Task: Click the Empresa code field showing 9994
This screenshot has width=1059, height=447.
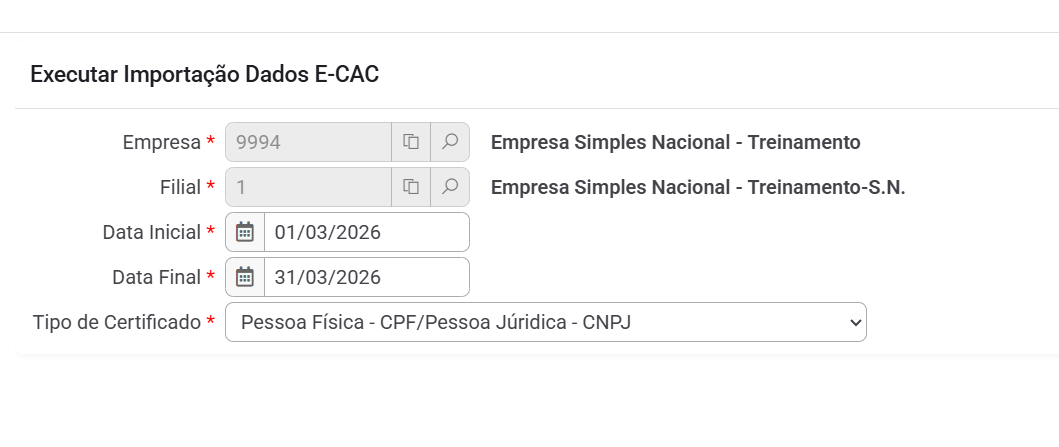Action: tap(308, 142)
